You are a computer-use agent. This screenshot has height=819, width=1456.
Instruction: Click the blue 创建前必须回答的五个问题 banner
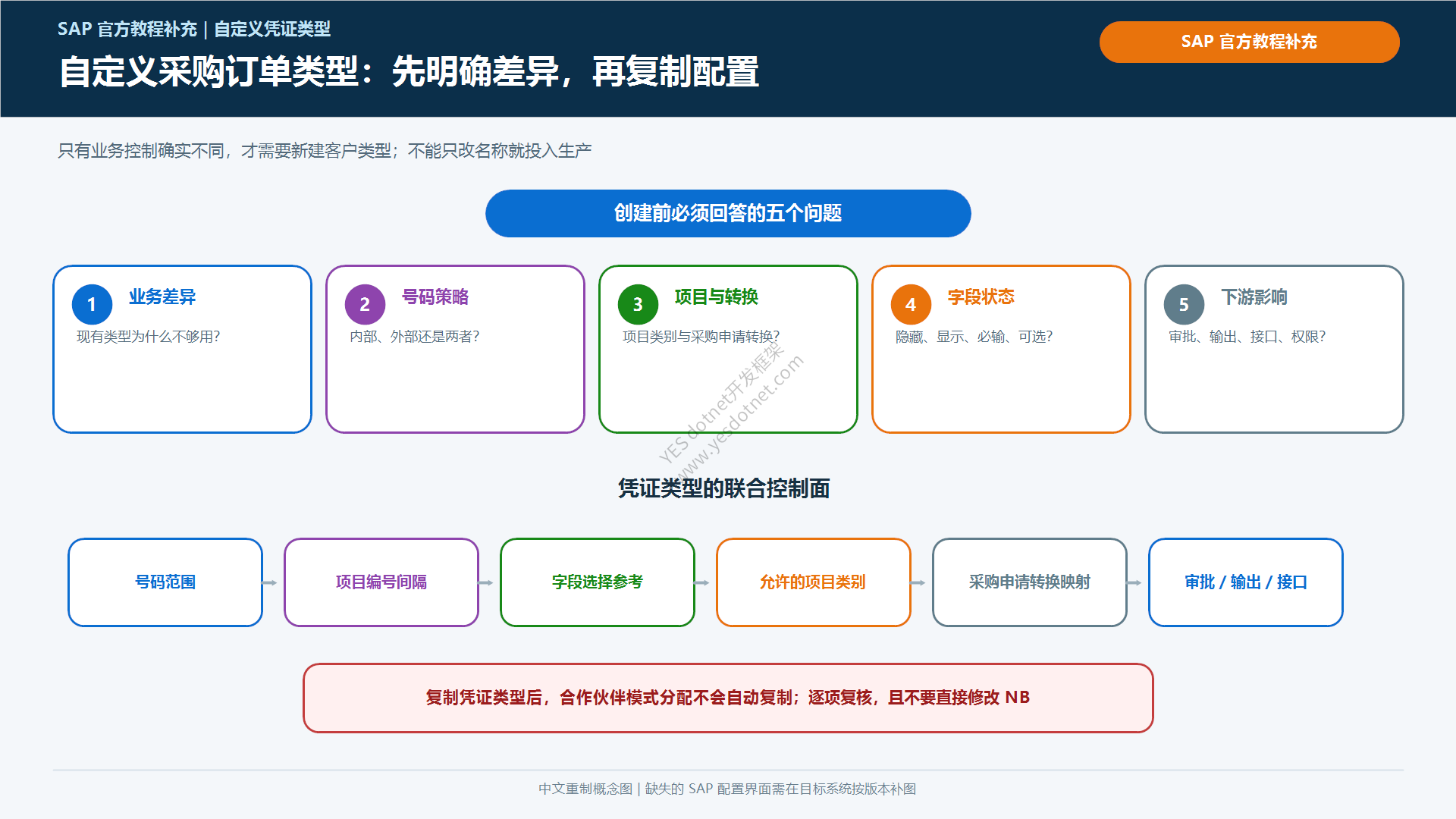pos(728,213)
